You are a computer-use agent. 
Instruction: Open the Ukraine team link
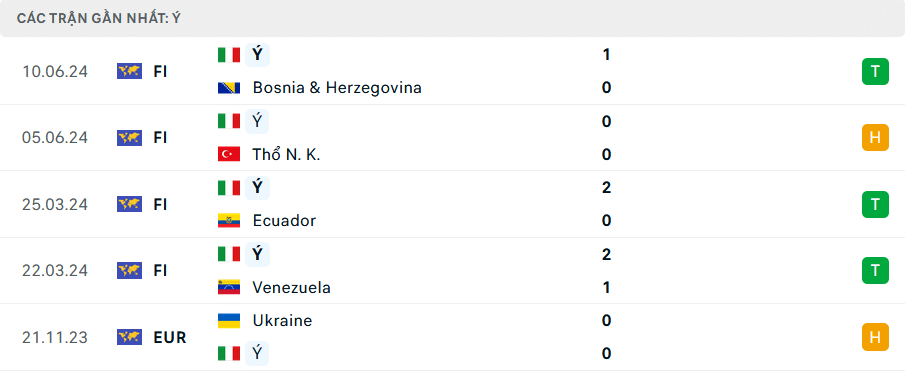pos(282,320)
